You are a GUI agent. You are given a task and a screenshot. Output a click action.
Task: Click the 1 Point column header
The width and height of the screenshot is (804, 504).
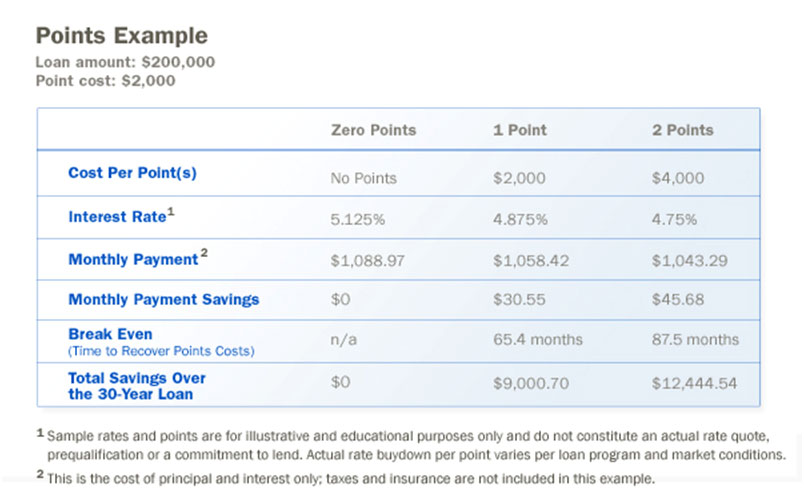pyautogui.click(x=520, y=130)
